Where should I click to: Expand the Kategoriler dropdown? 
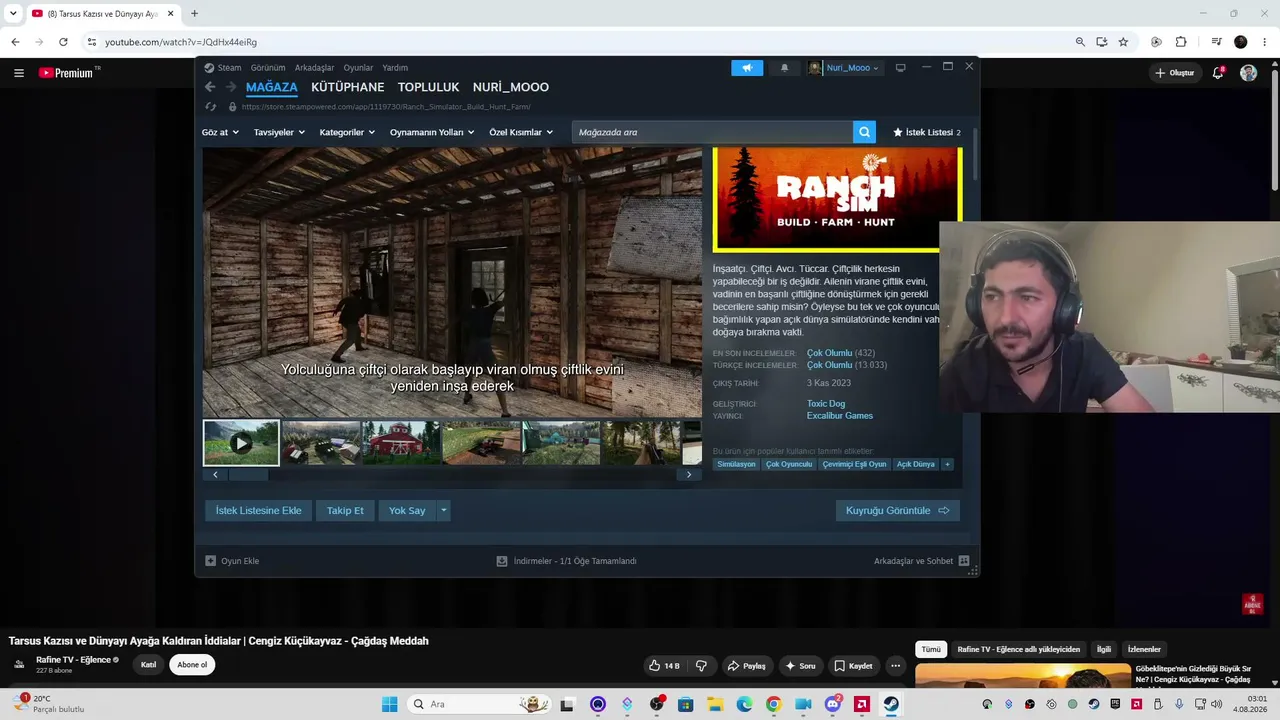(x=347, y=132)
